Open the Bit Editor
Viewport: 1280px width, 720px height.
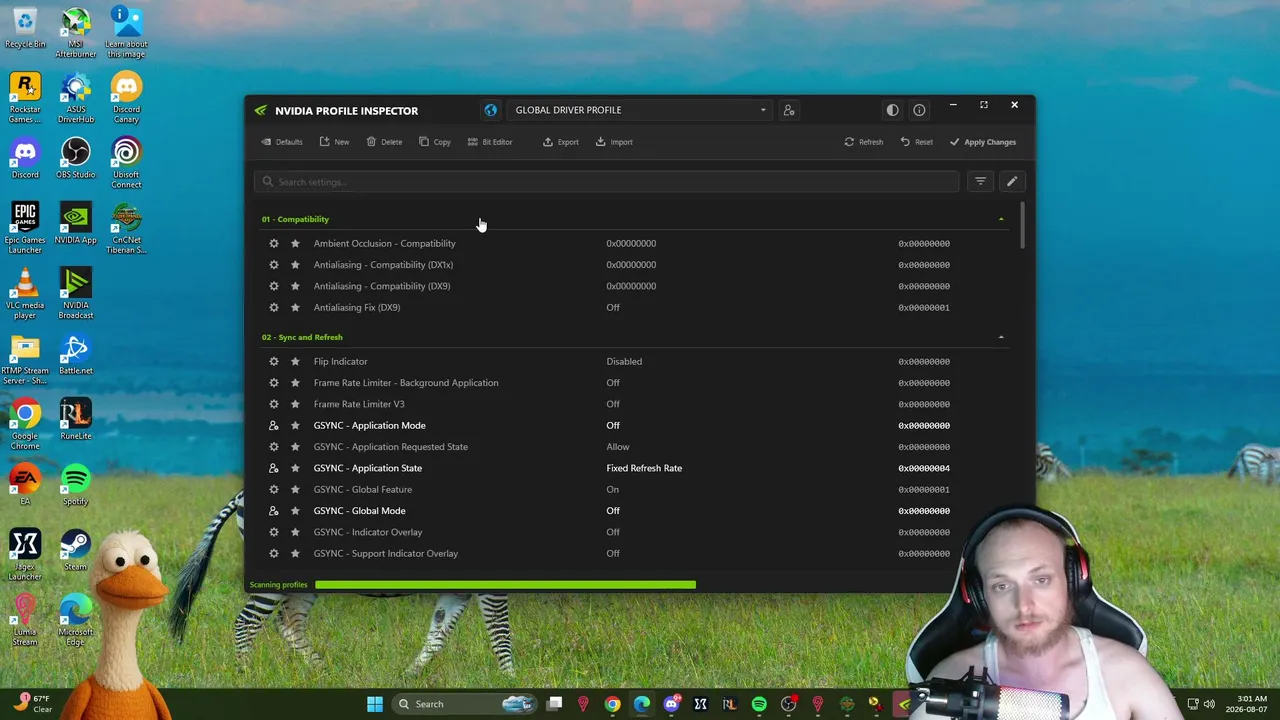coord(490,142)
